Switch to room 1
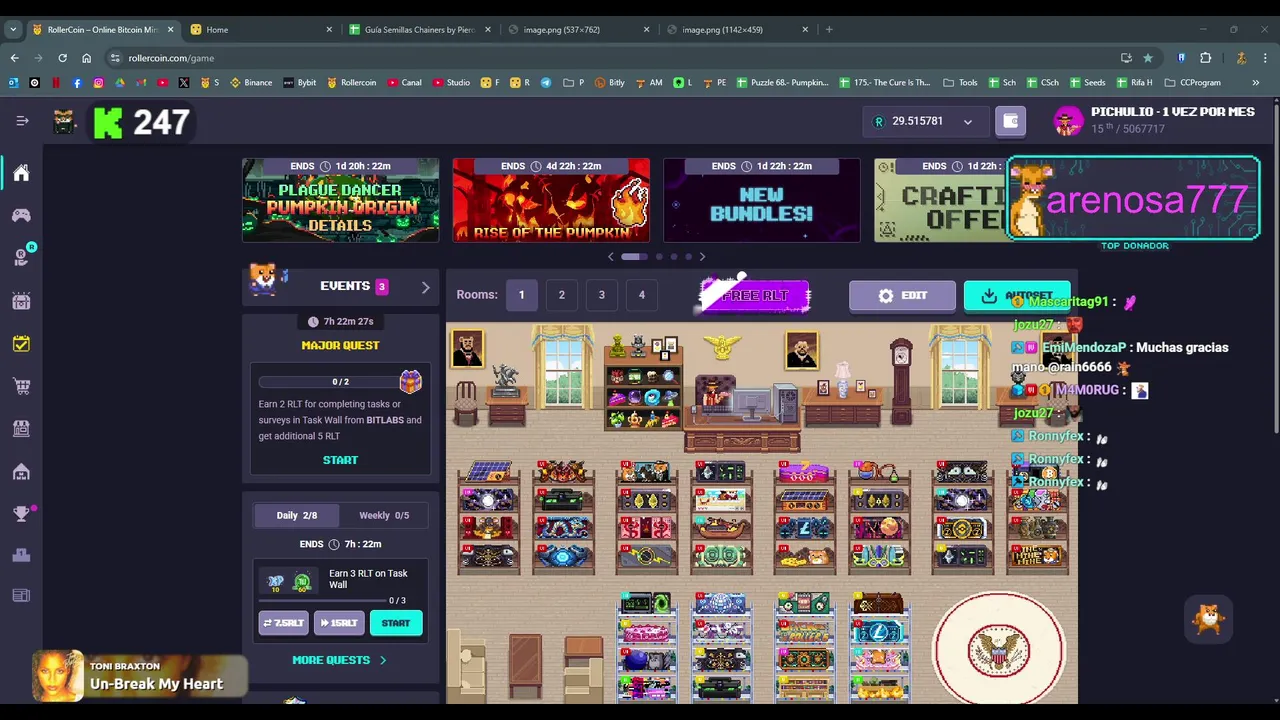The width and height of the screenshot is (1280, 720). pos(521,295)
